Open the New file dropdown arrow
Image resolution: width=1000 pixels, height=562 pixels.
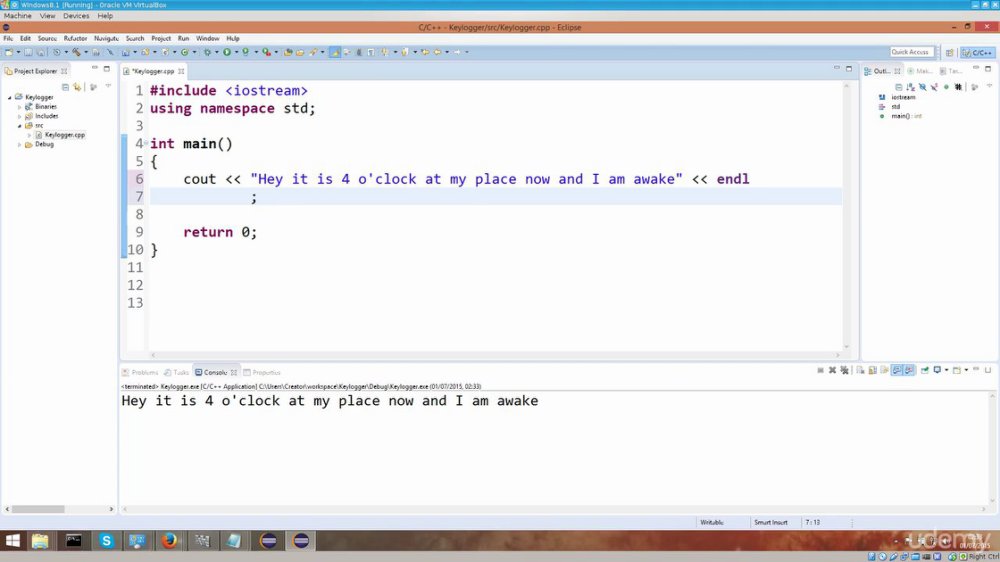pyautogui.click(x=18, y=52)
